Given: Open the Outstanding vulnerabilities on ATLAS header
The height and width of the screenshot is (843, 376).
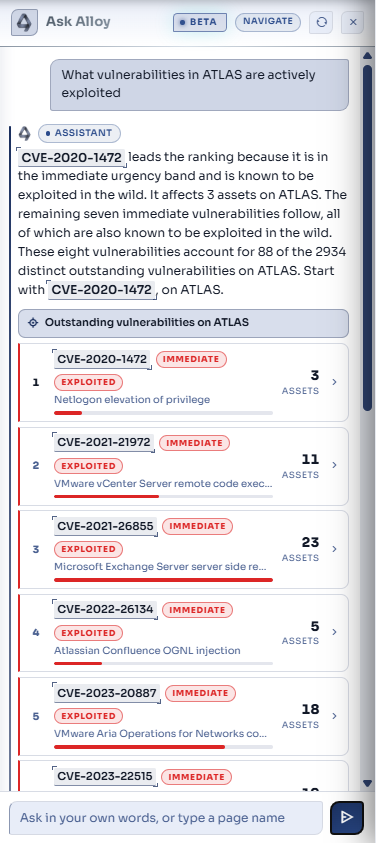Looking at the screenshot, I should 183,323.
